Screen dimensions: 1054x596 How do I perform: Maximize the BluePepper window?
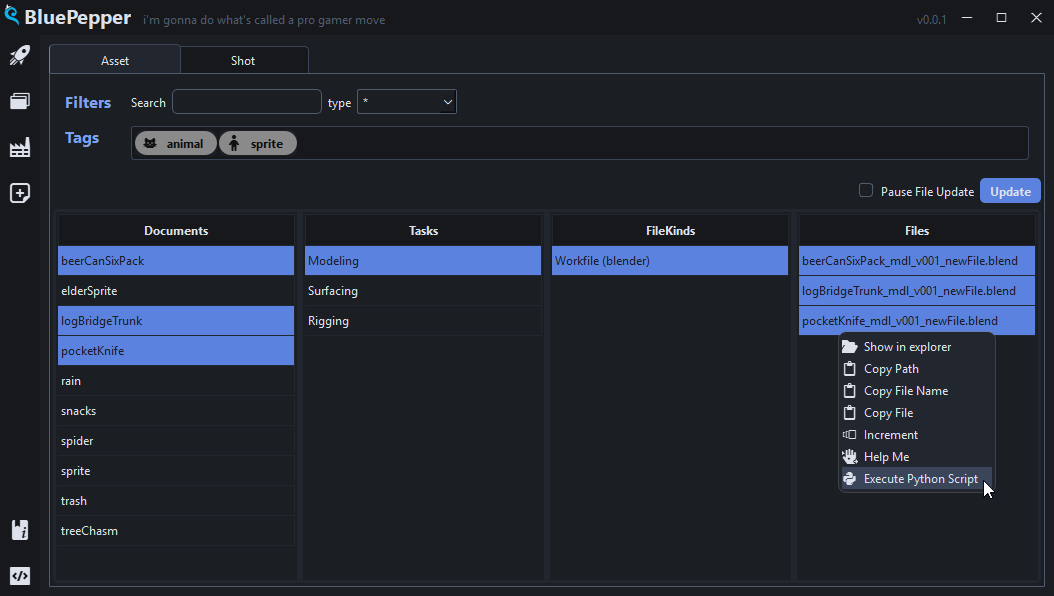pos(1002,17)
